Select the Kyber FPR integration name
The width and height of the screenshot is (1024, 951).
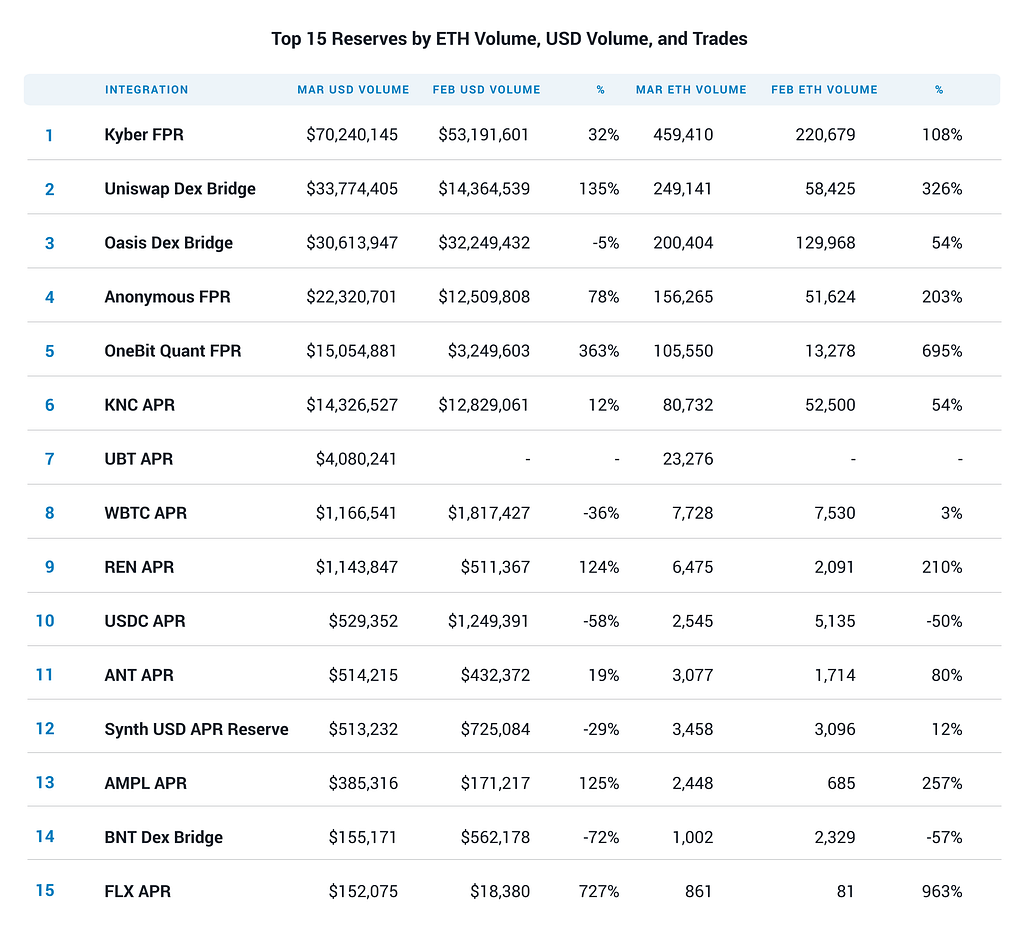pos(144,135)
